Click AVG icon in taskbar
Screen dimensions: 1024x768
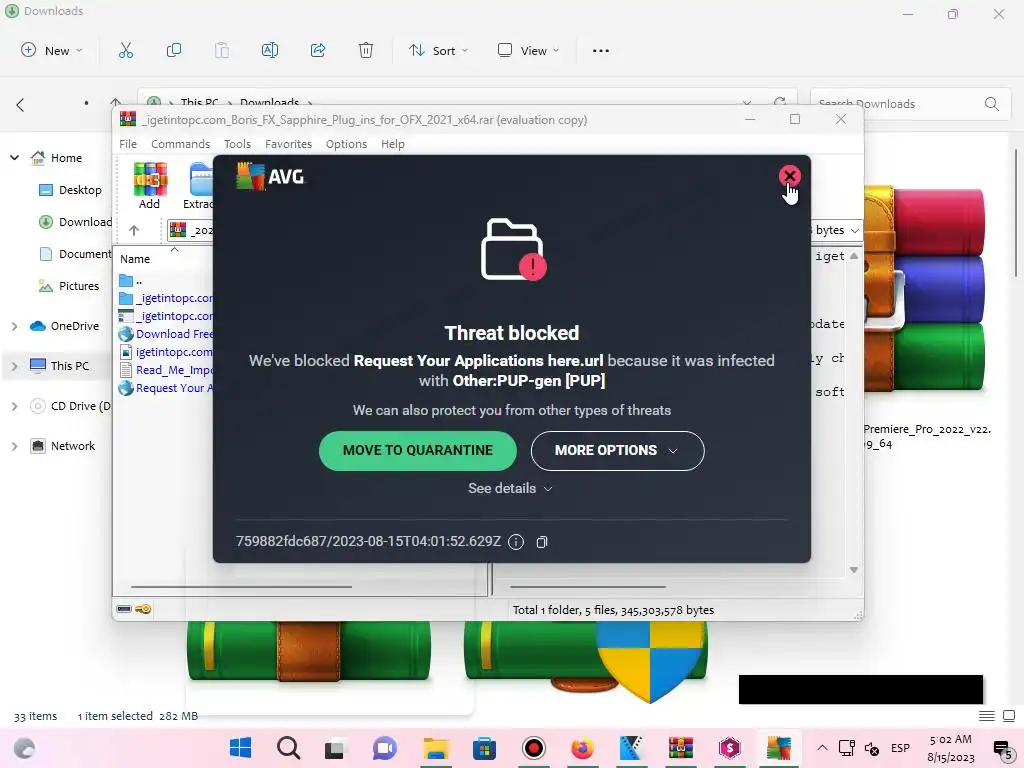(778, 748)
